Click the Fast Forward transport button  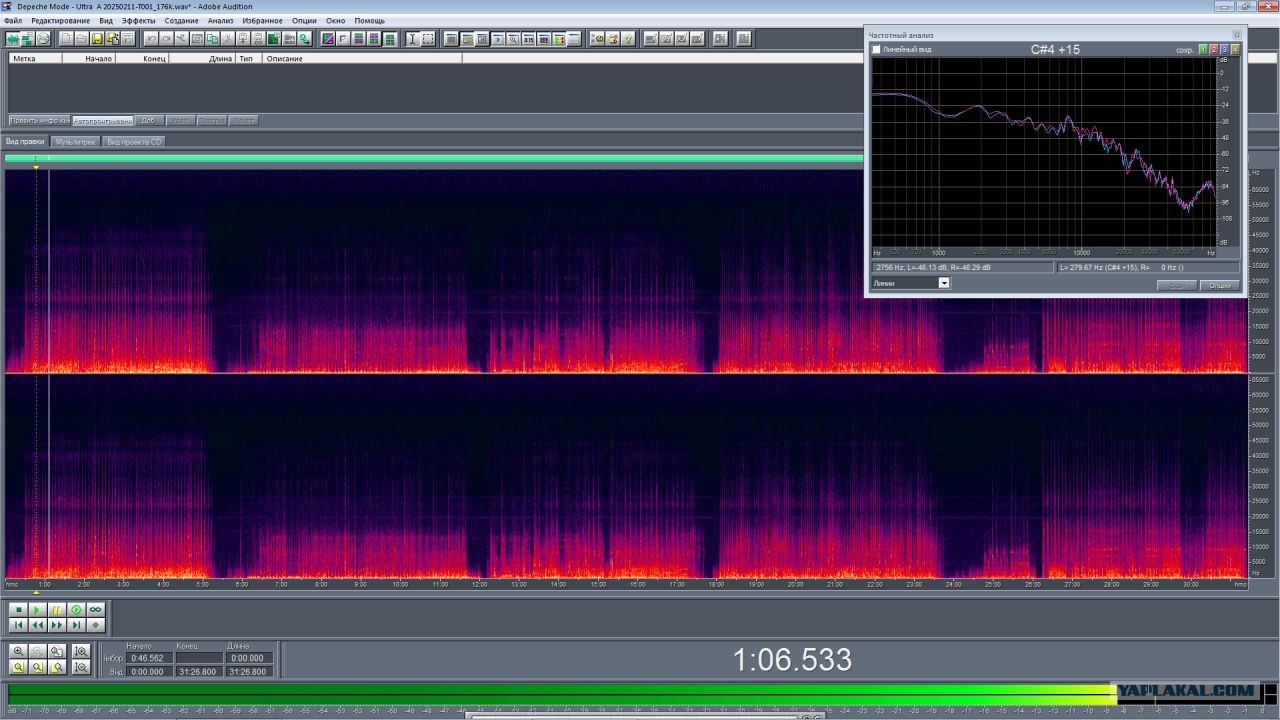(x=56, y=625)
